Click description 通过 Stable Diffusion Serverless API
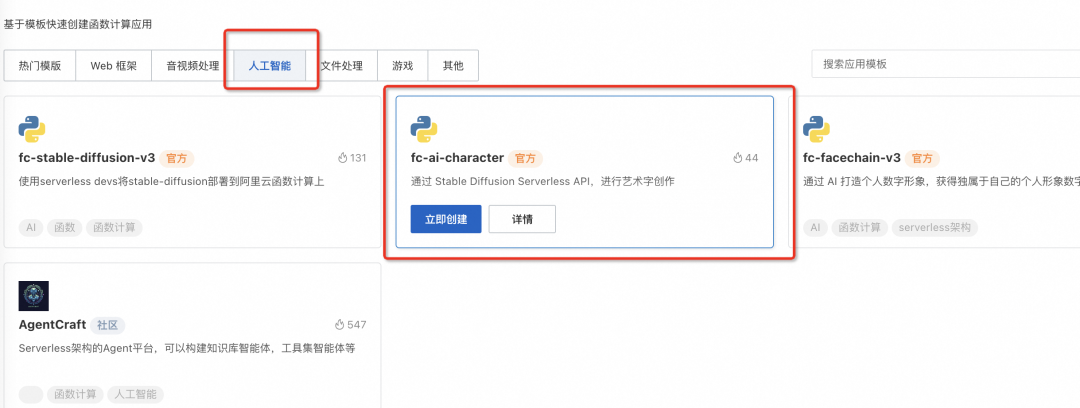 pyautogui.click(x=543, y=182)
